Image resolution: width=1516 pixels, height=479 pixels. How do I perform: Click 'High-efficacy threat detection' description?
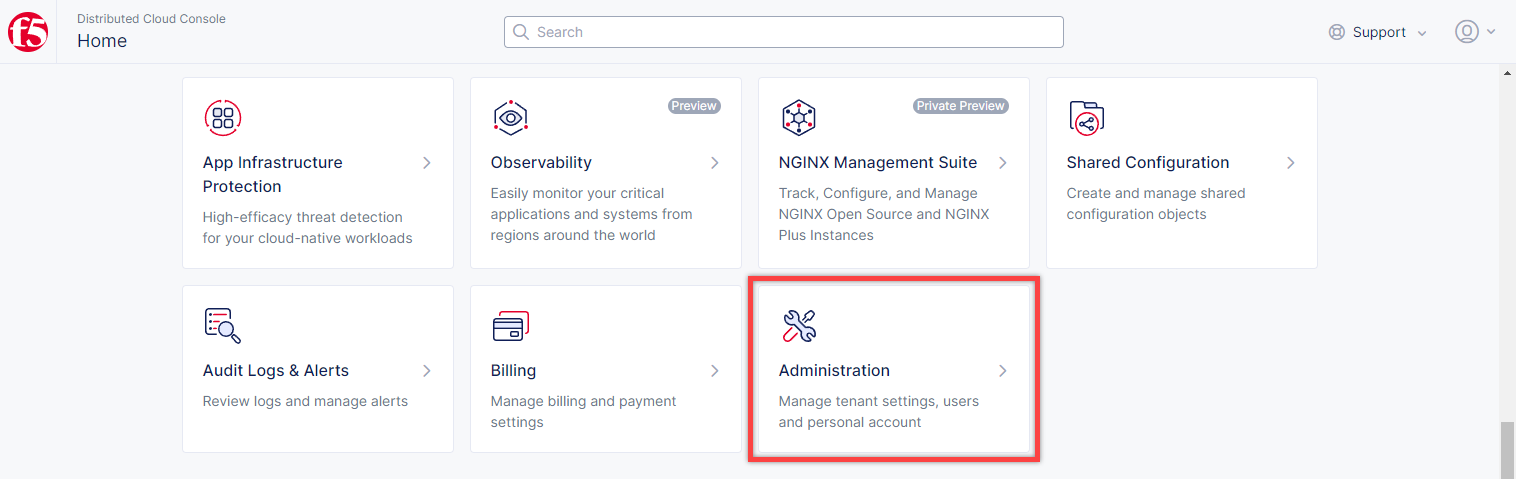[x=308, y=228]
